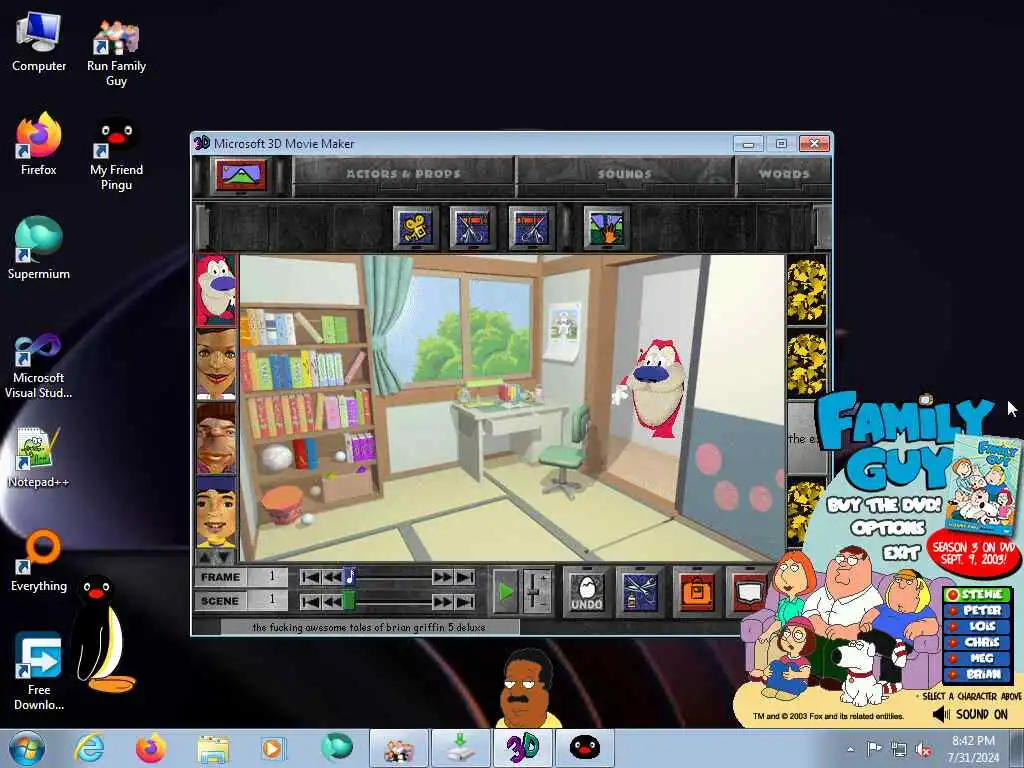
Task: Show hidden tray icons arrow
Action: (x=850, y=749)
